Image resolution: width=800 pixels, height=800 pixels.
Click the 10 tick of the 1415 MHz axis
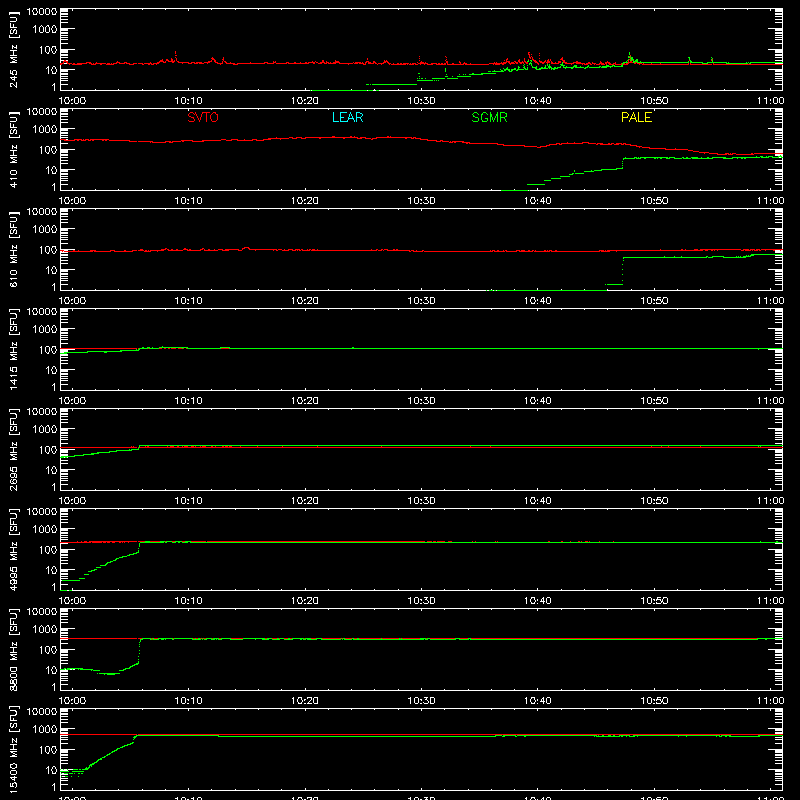51,370
